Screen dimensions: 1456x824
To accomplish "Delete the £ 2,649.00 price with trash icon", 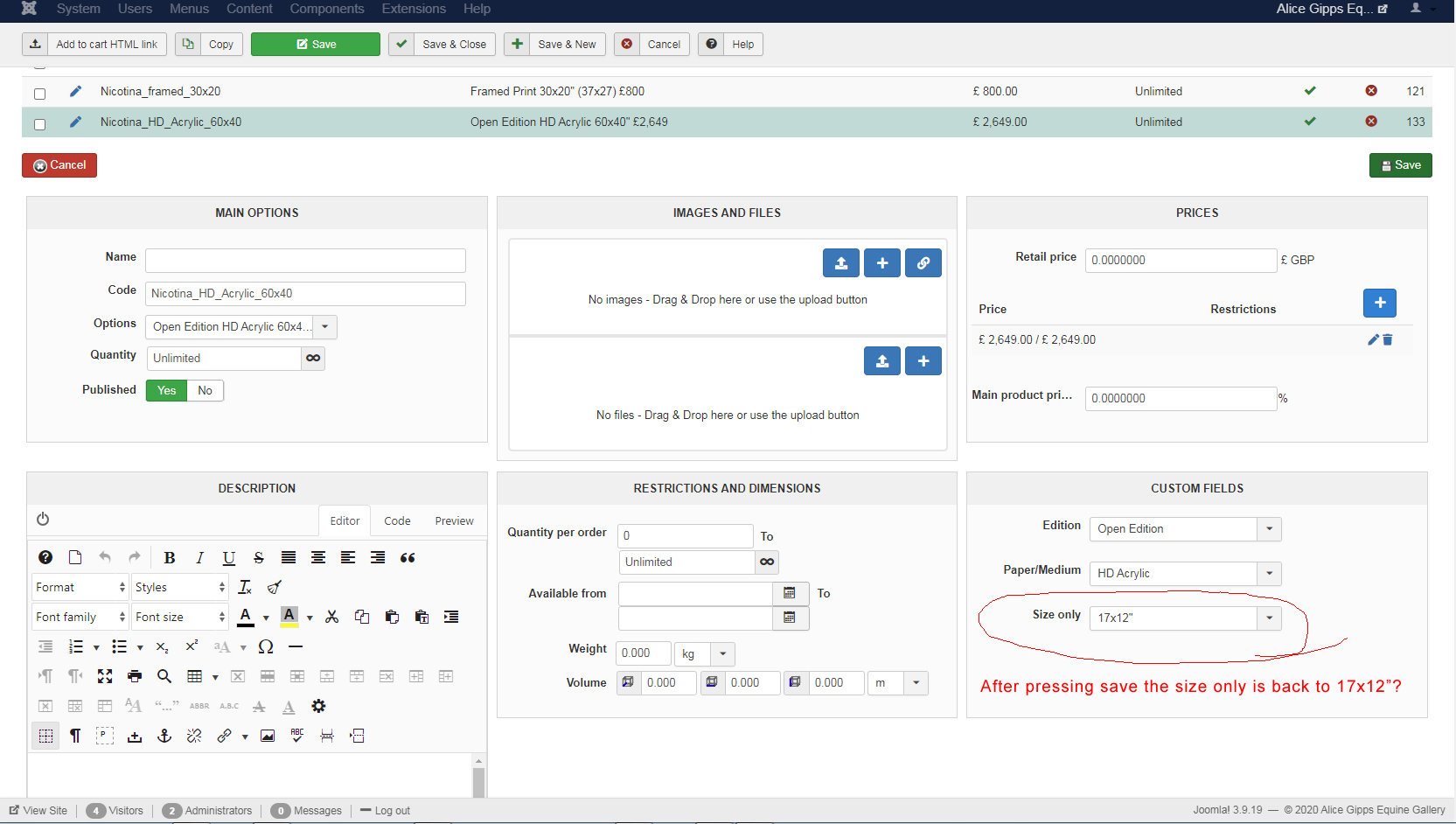I will [x=1388, y=339].
